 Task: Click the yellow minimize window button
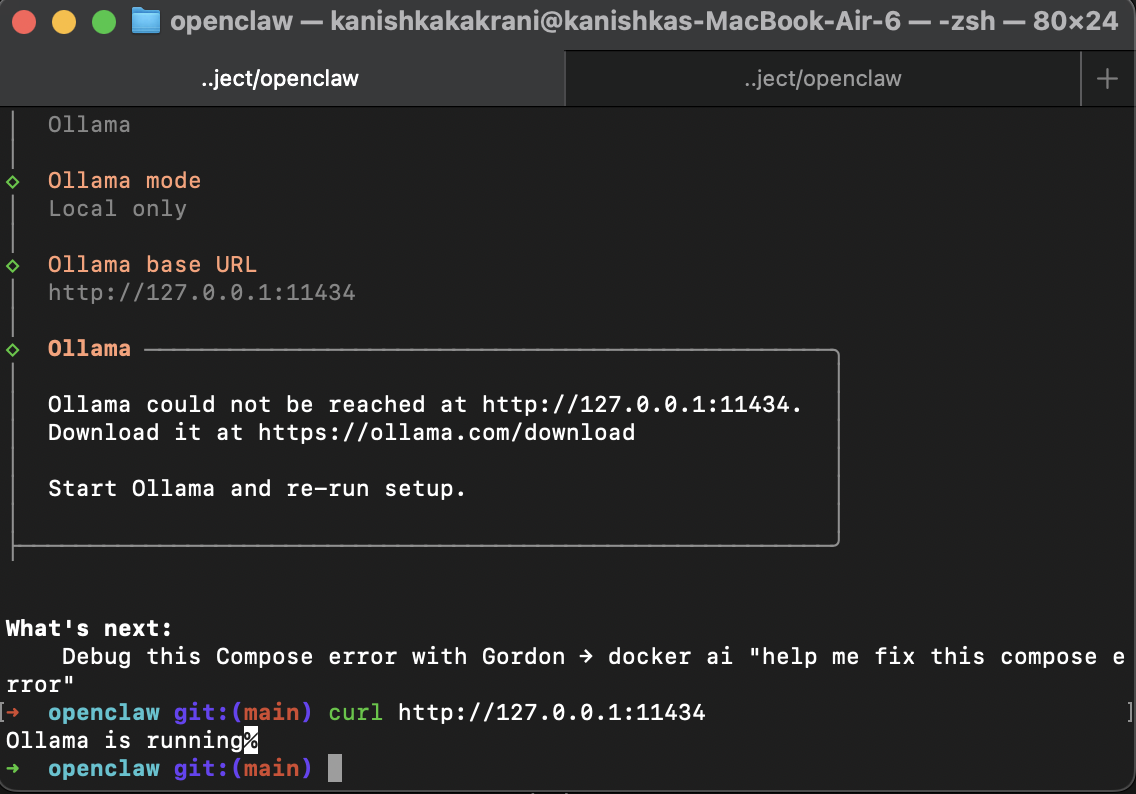[x=64, y=22]
